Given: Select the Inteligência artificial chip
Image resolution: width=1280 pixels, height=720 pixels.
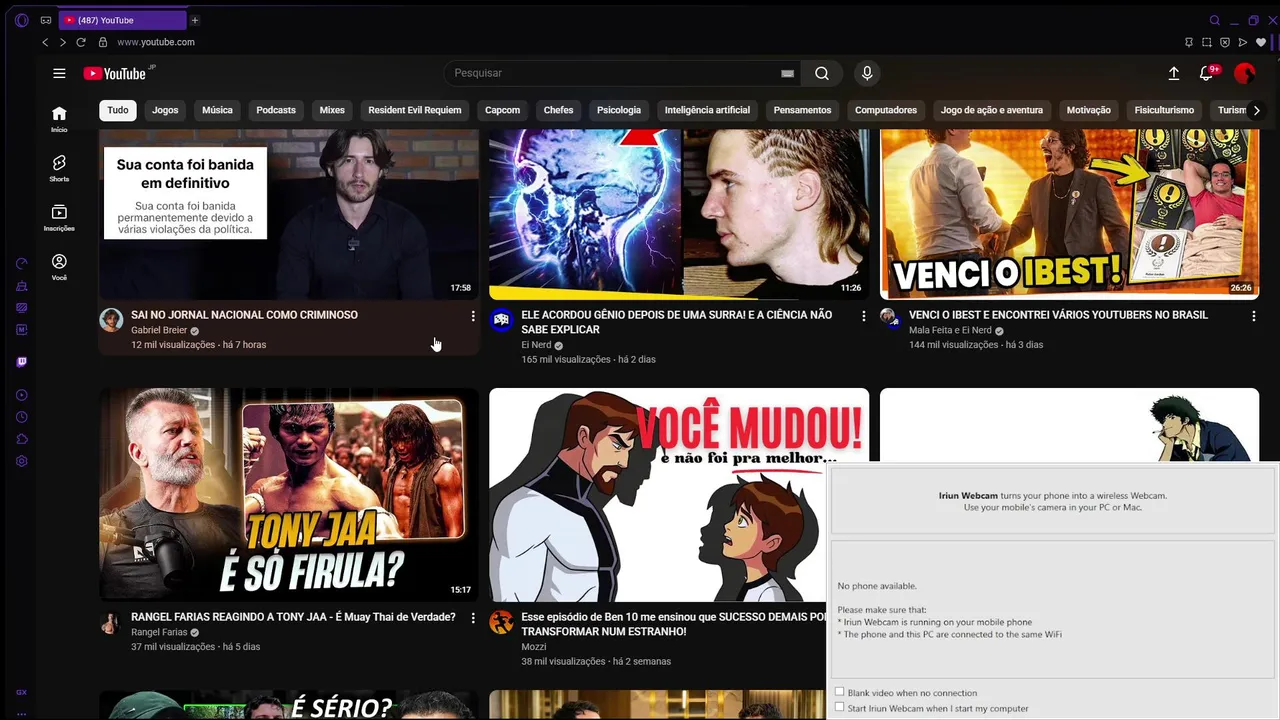Looking at the screenshot, I should [x=707, y=110].
